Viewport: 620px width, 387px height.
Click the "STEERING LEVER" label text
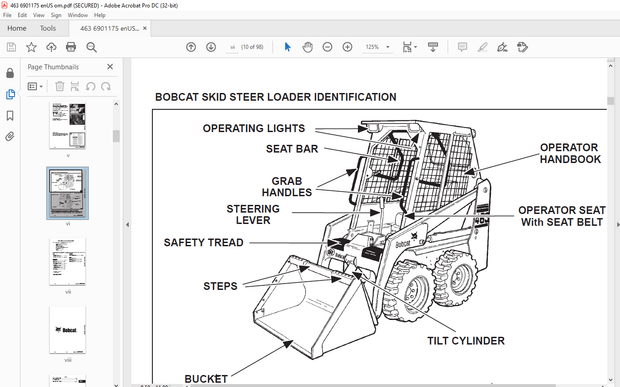point(253,214)
